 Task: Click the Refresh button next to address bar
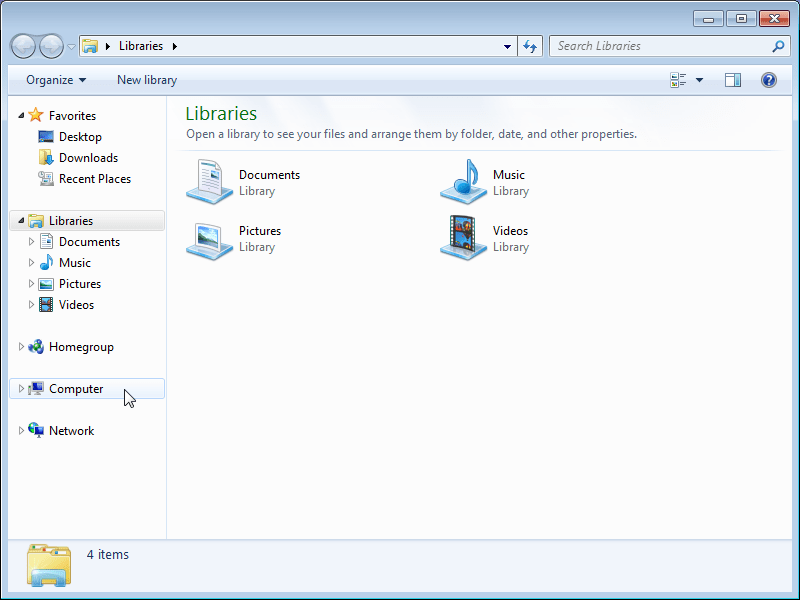(530, 46)
